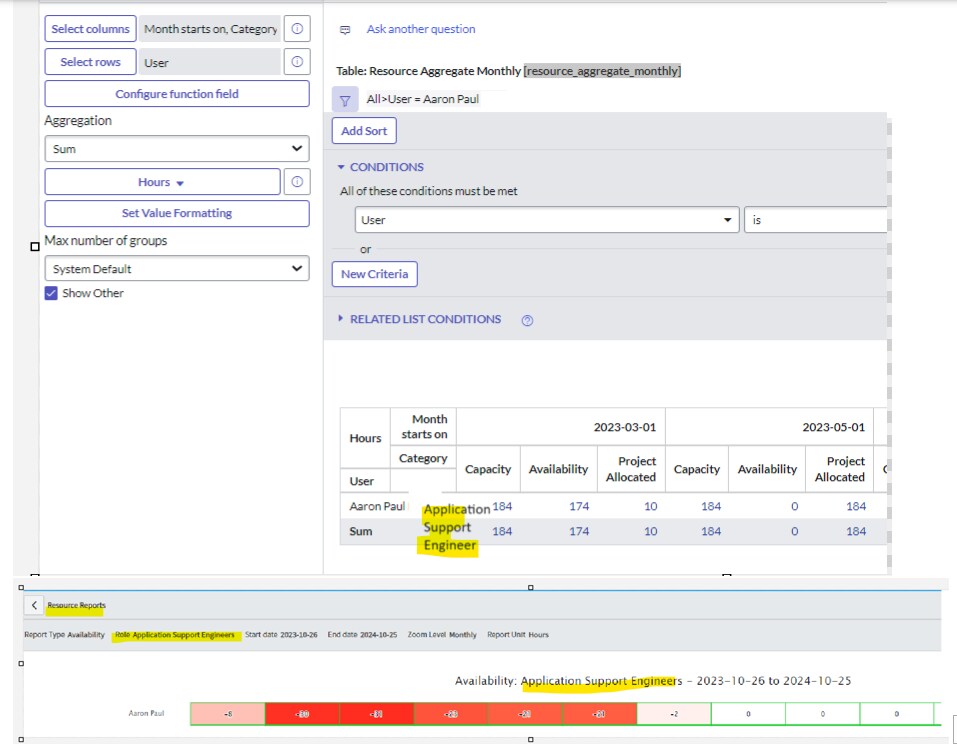
Task: Click the info icon next to Month starts on, Category
Action: [297, 29]
